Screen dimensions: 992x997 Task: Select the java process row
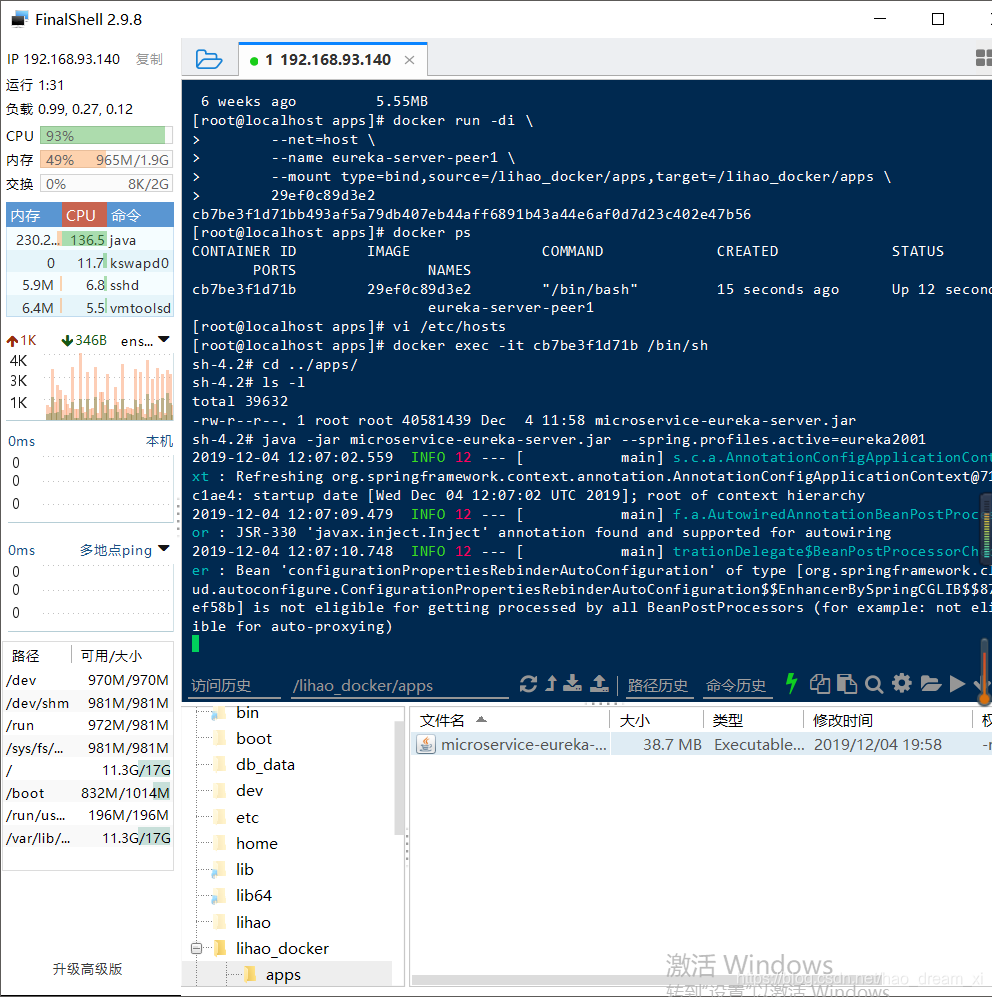tap(90, 240)
